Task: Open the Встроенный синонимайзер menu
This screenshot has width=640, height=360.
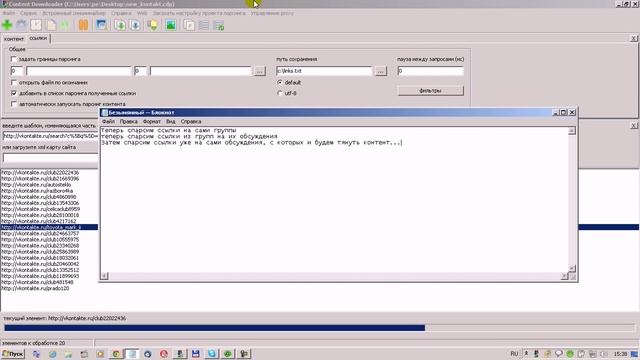Action: (x=74, y=13)
